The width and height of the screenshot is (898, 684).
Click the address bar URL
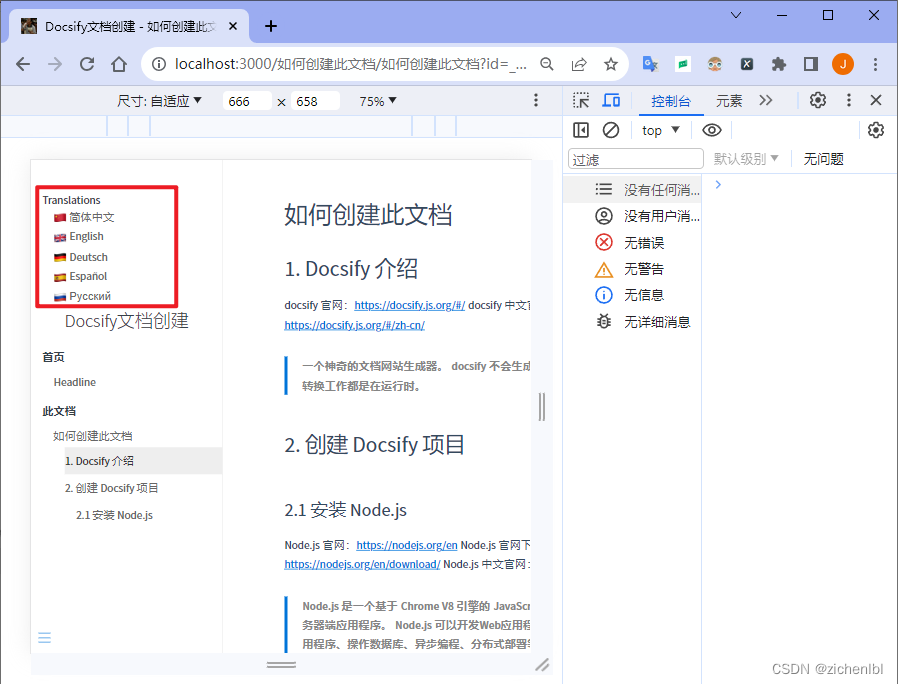point(350,64)
